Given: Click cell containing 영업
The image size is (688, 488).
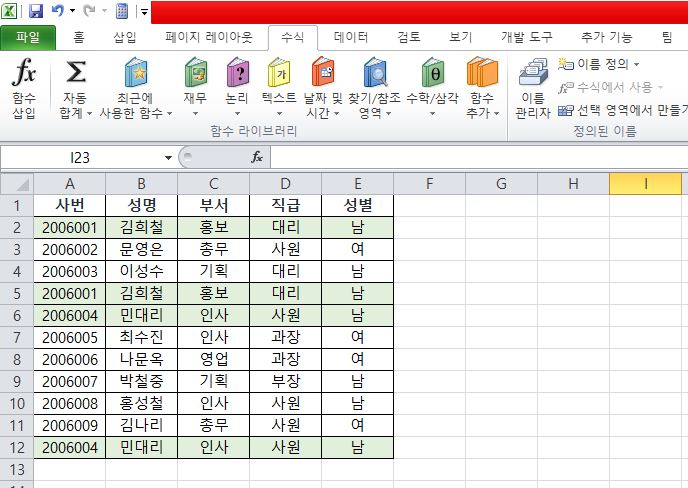Looking at the screenshot, I should coord(214,359).
